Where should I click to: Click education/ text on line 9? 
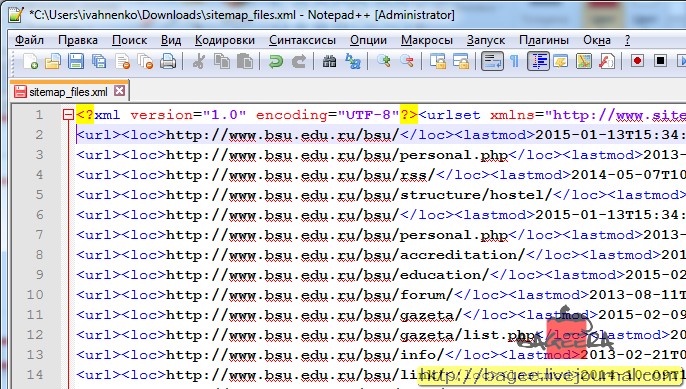tap(444, 275)
